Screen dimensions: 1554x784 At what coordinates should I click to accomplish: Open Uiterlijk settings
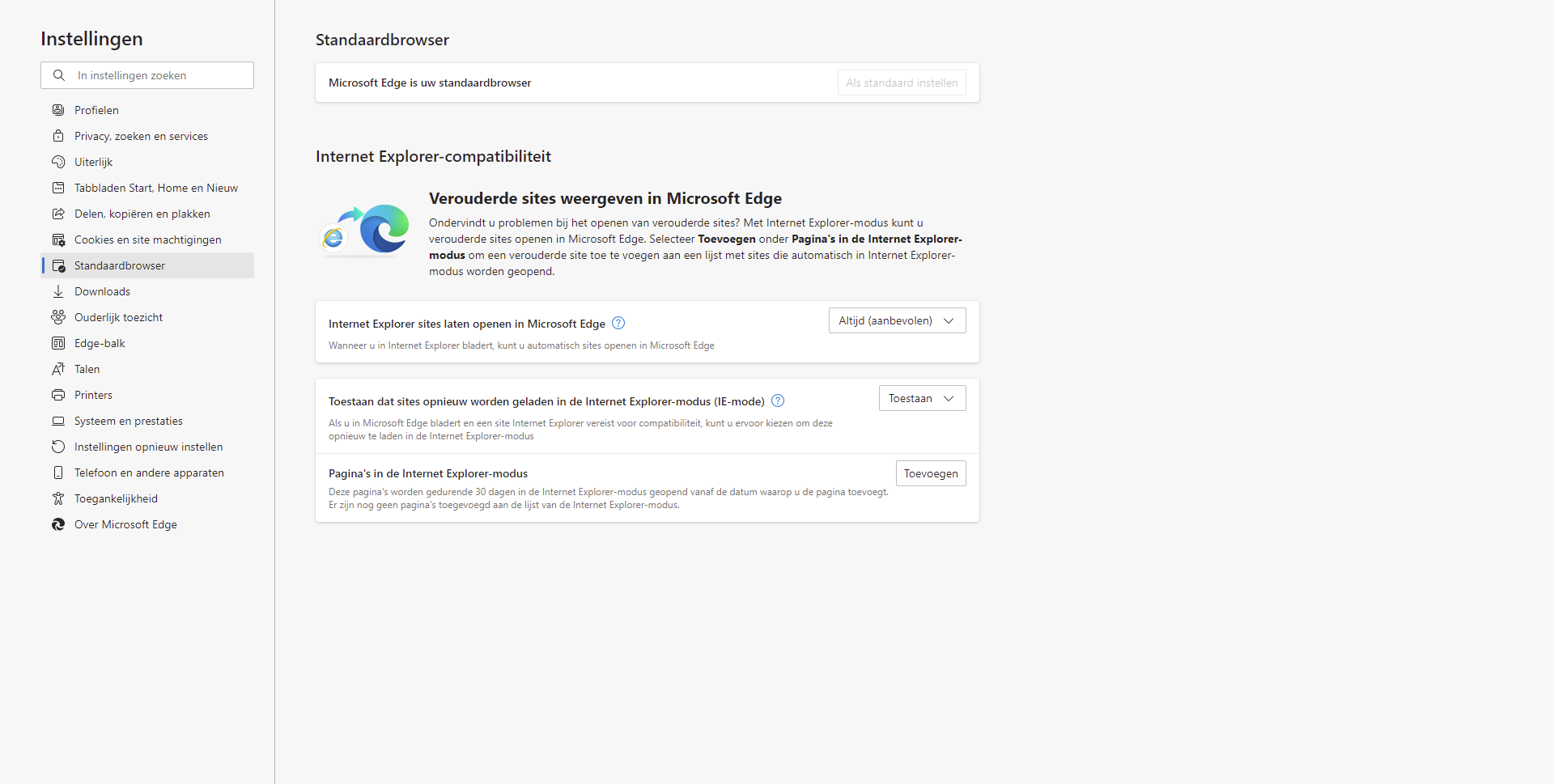pos(147,162)
